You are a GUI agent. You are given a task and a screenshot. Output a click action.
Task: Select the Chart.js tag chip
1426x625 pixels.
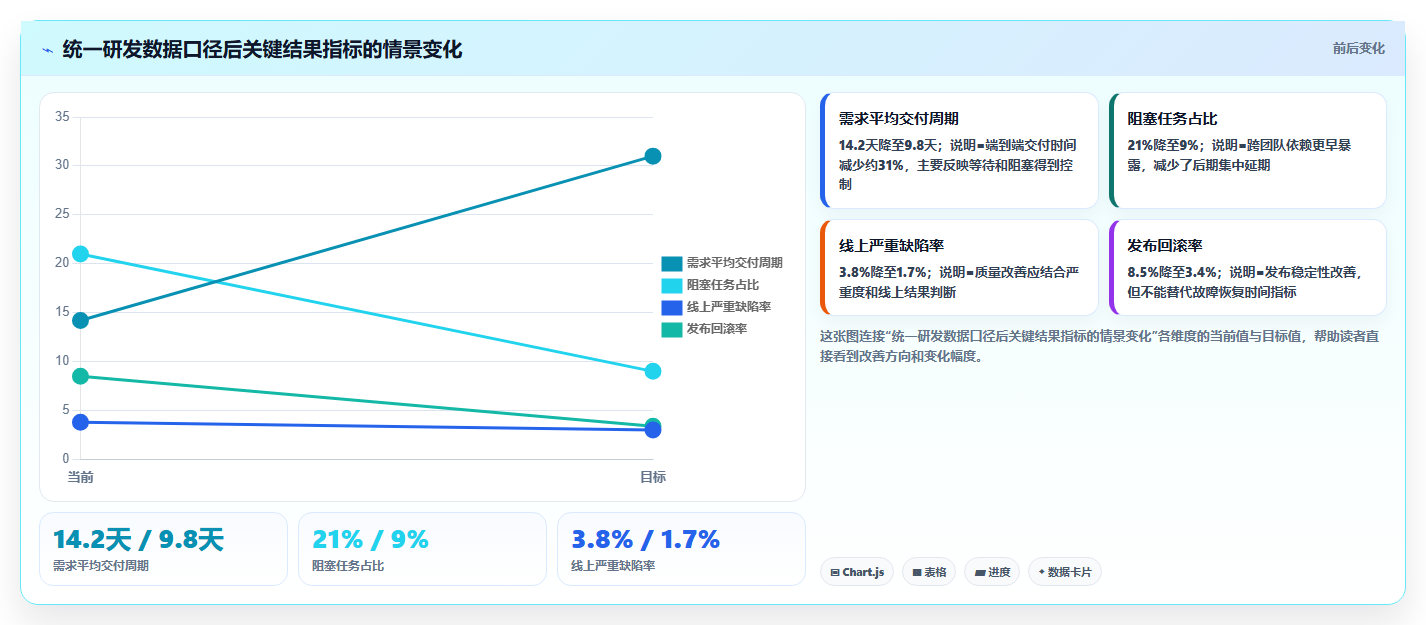point(857,572)
